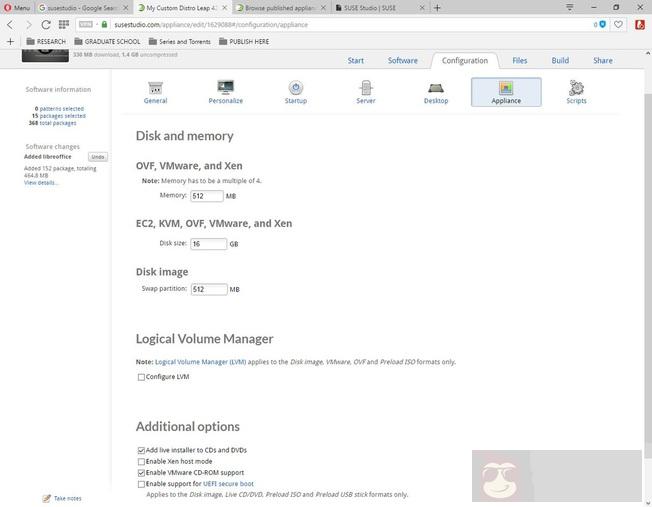The image size is (652, 507).
Task: Click the heart bookmark icon
Action: point(618,25)
